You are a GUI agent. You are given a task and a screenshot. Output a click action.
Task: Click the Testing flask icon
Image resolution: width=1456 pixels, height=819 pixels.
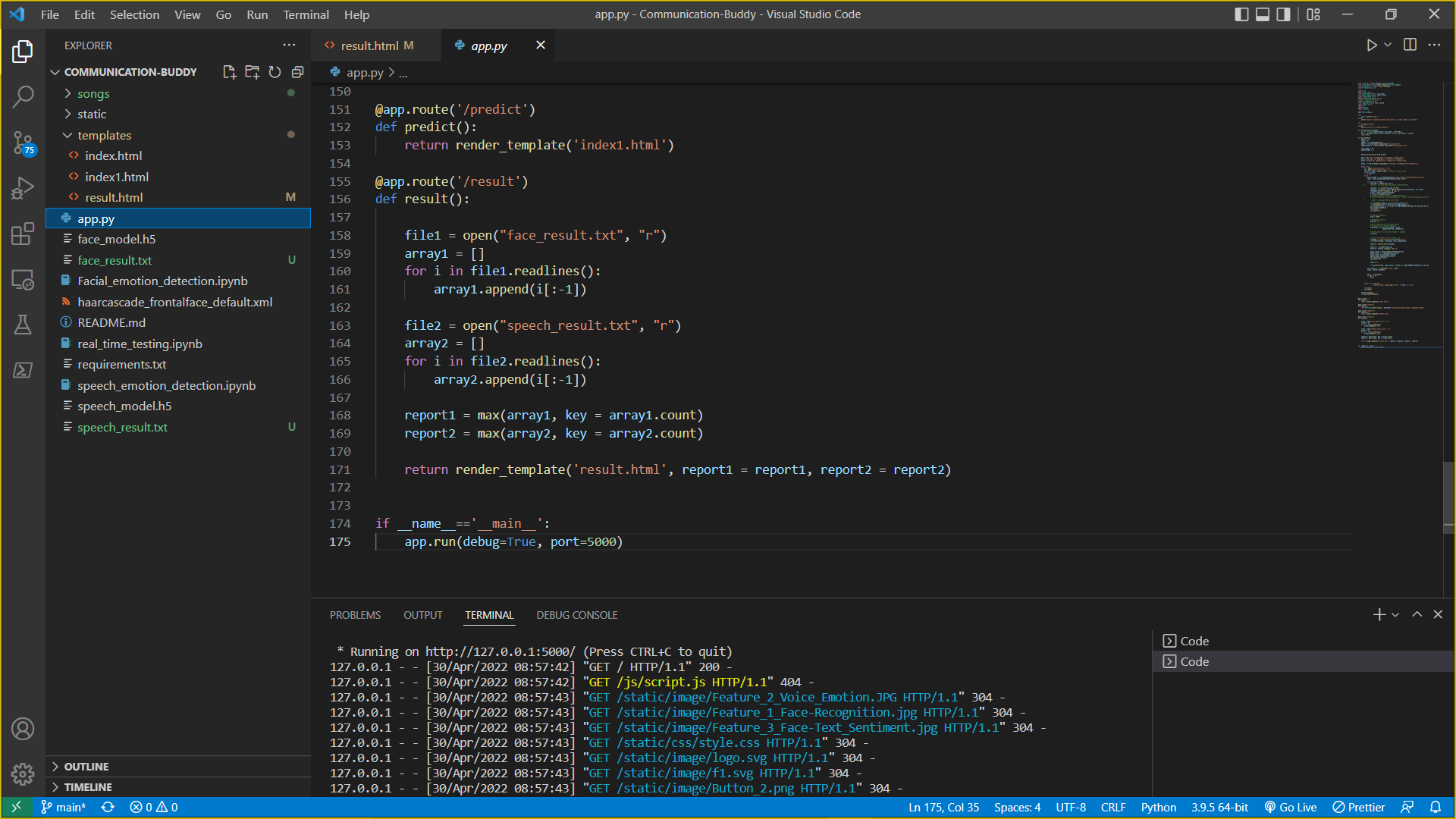click(23, 325)
